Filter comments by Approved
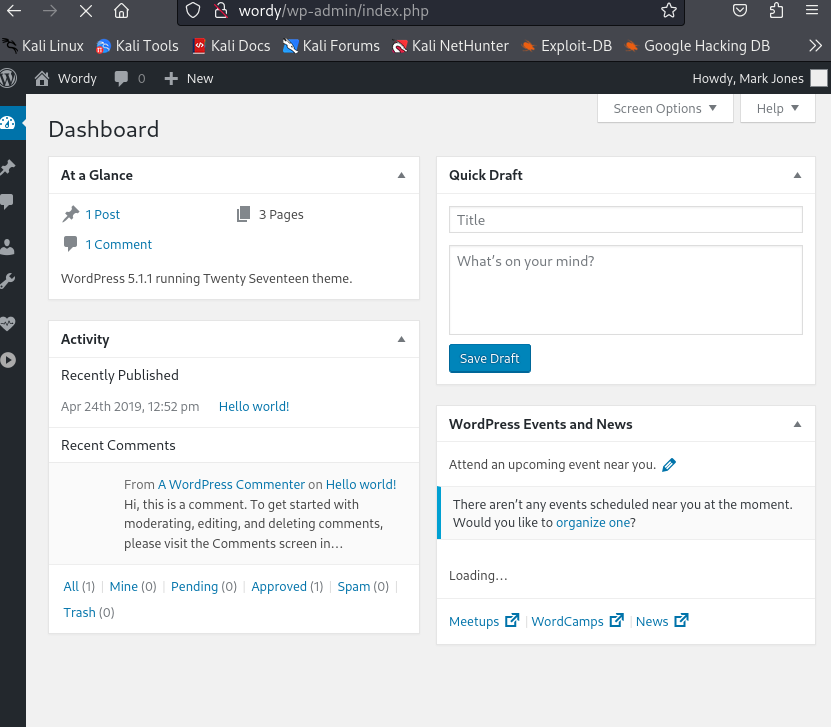The width and height of the screenshot is (831, 727). [x=279, y=587]
